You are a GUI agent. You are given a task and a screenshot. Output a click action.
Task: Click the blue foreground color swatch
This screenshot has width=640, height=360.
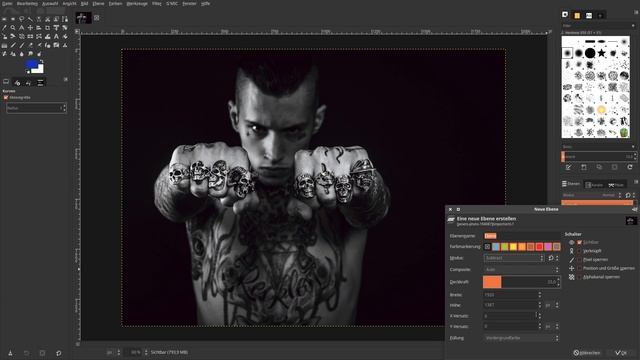point(31,64)
